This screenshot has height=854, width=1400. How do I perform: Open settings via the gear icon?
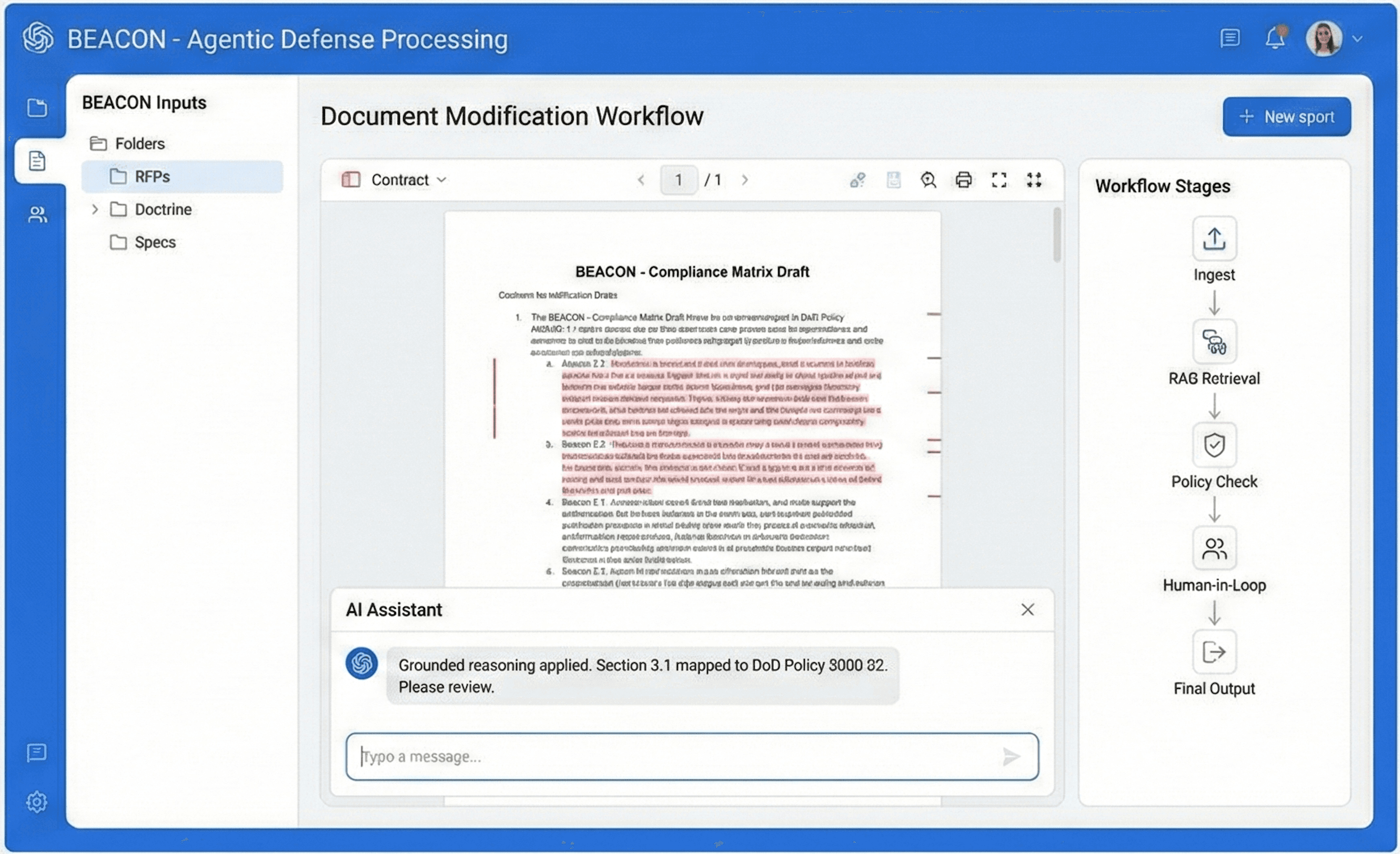(36, 802)
